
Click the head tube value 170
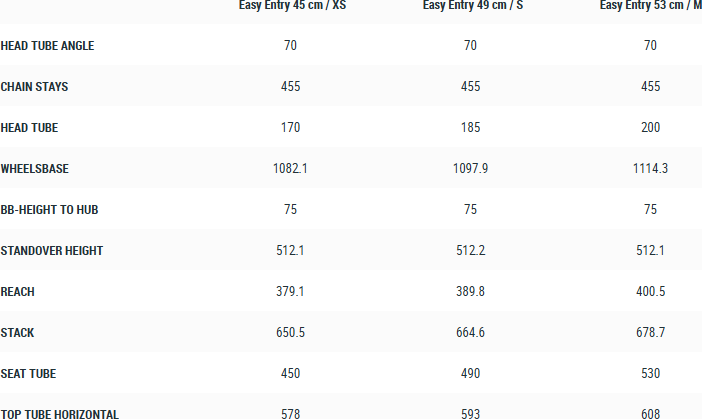[290, 128]
